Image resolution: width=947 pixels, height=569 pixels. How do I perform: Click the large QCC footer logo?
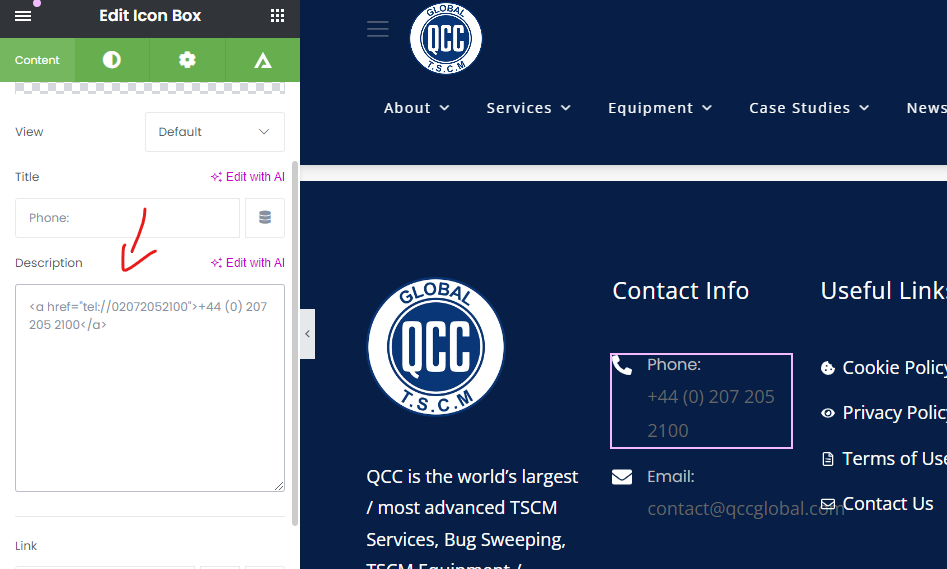coord(435,347)
